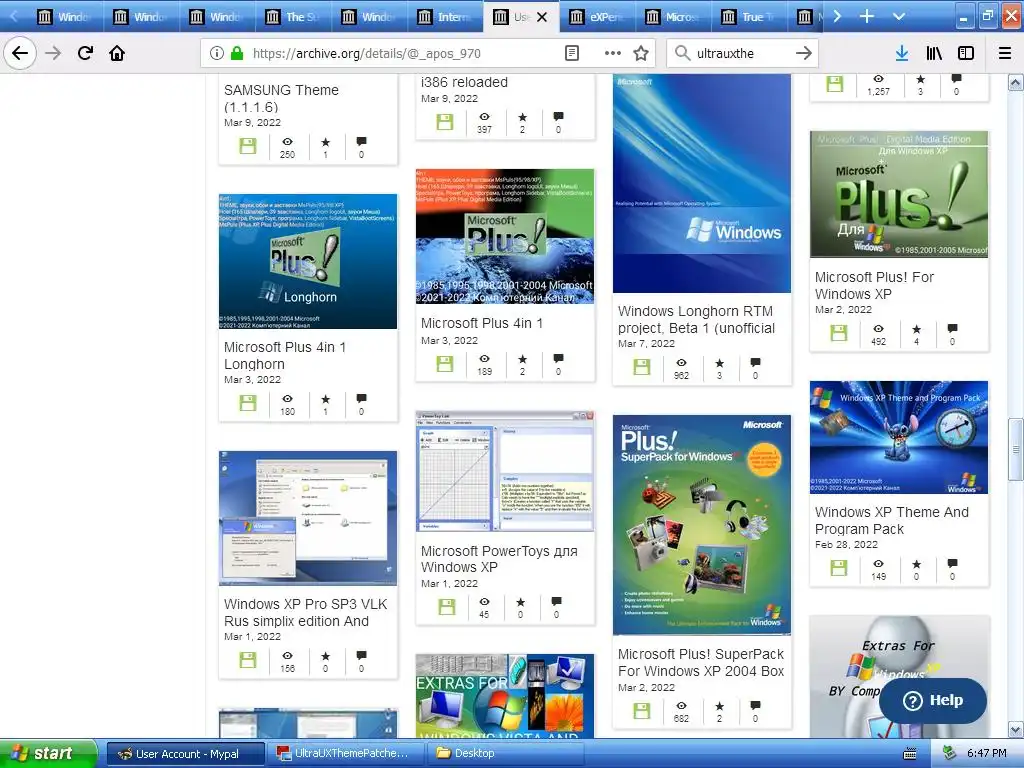Click the on-screen keyboard tray icon
This screenshot has height=768, width=1024.
click(910, 754)
